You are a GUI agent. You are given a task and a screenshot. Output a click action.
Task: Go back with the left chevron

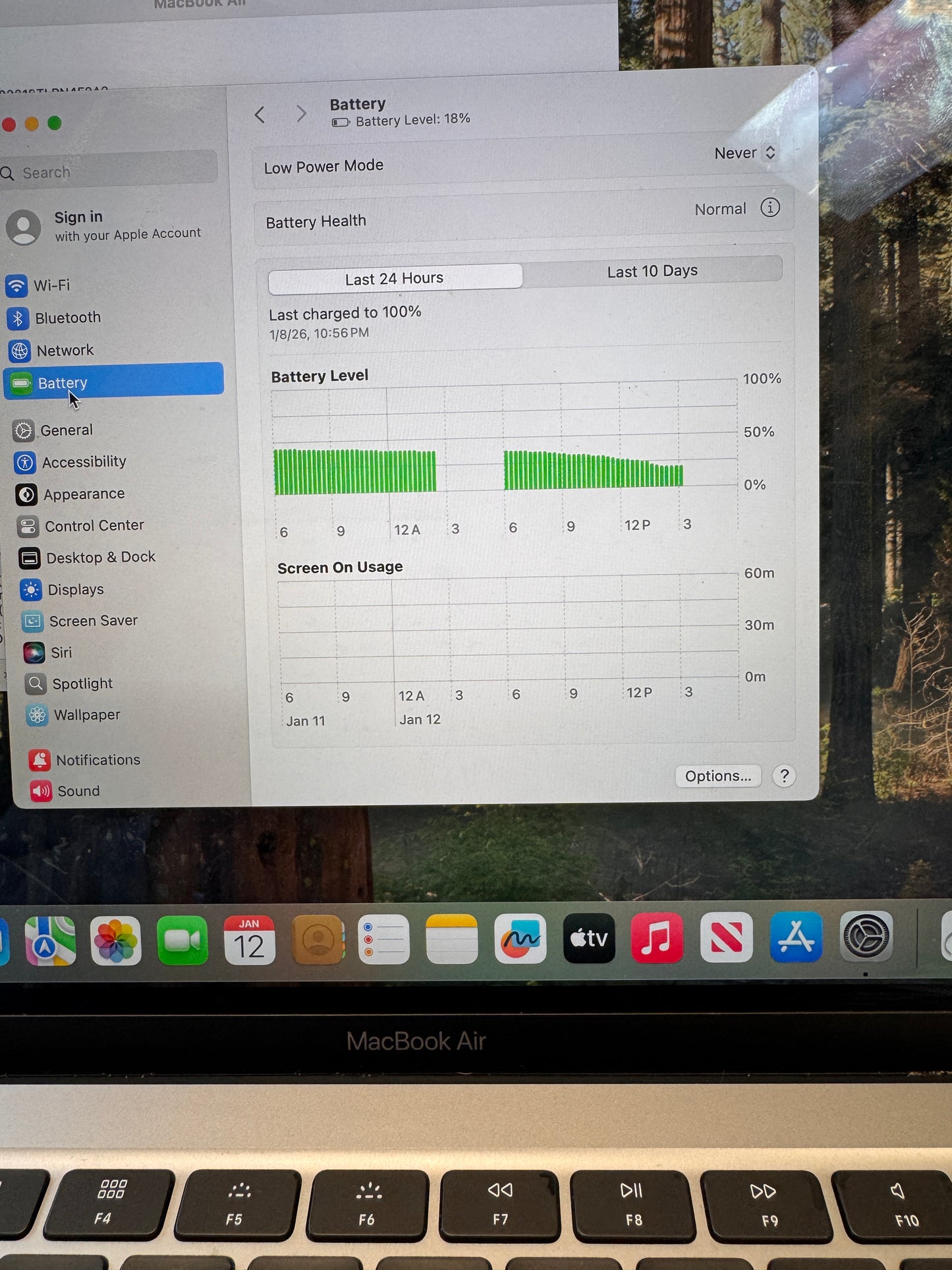[x=260, y=115]
